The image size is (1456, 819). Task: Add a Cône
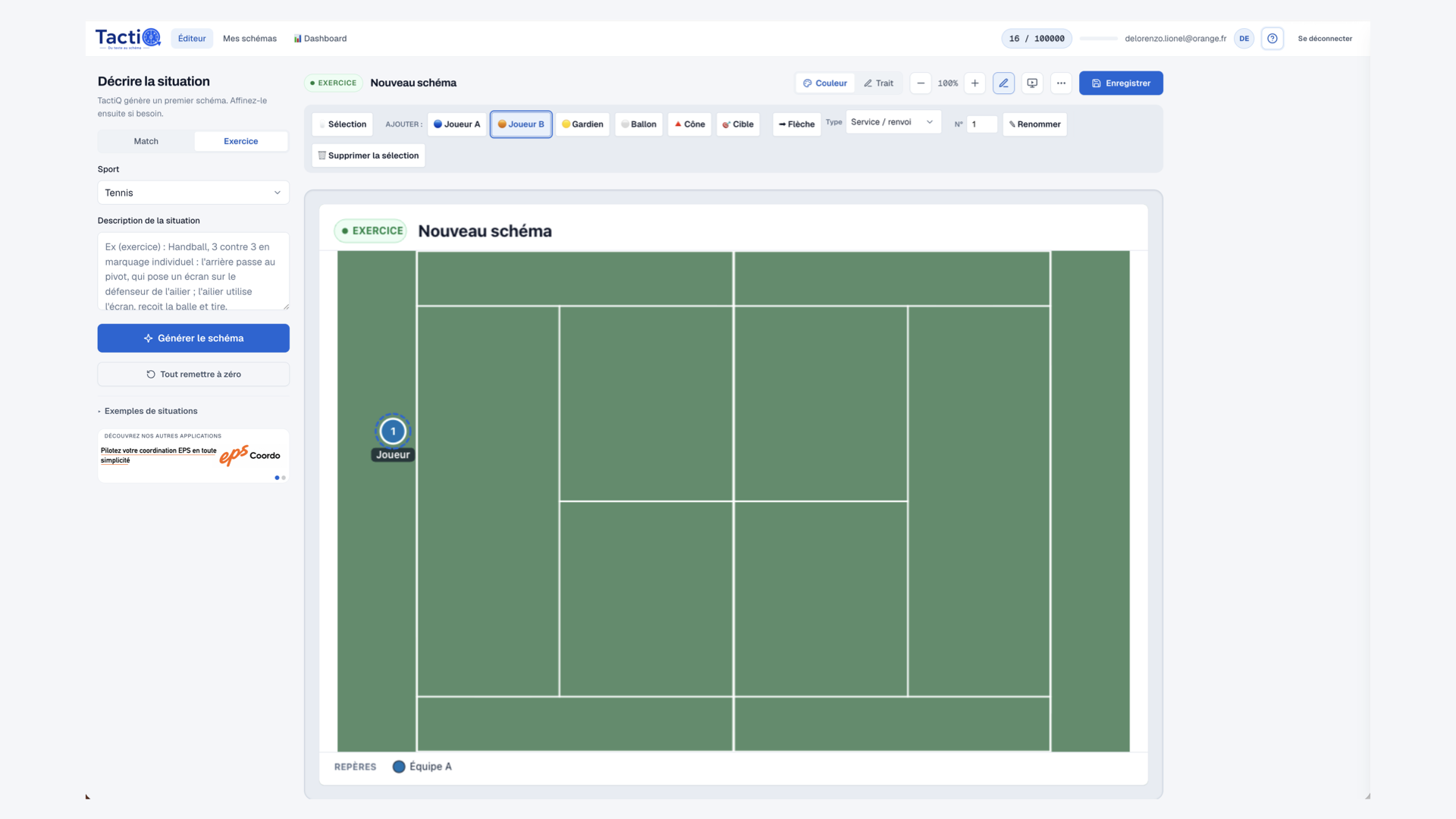click(689, 124)
